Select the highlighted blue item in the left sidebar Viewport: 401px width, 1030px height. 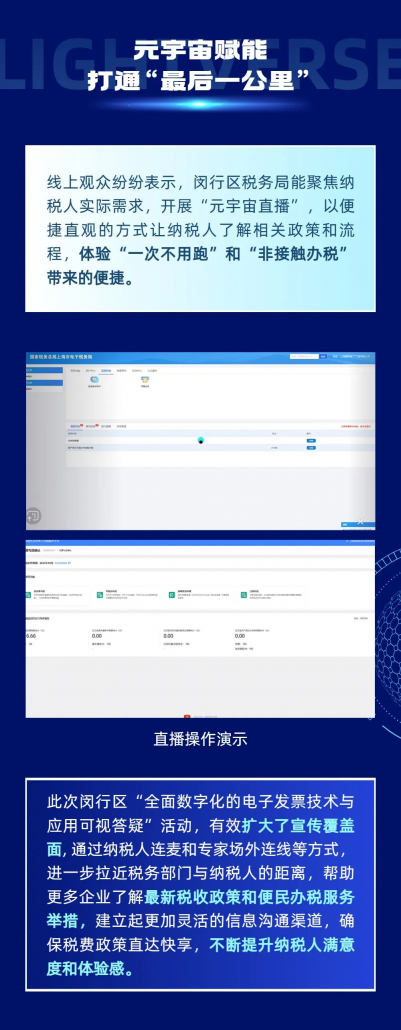point(44,382)
